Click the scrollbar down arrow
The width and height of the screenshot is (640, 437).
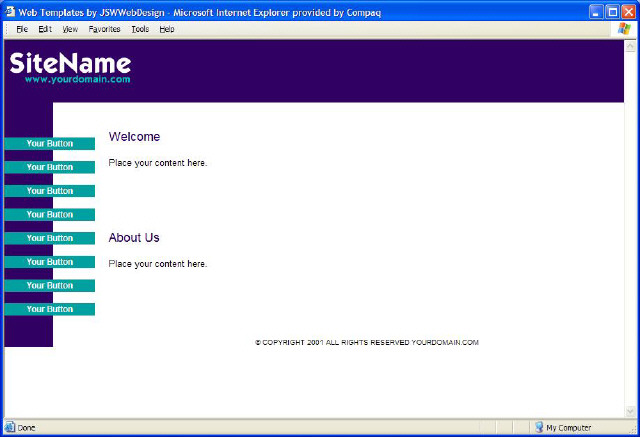tap(629, 411)
